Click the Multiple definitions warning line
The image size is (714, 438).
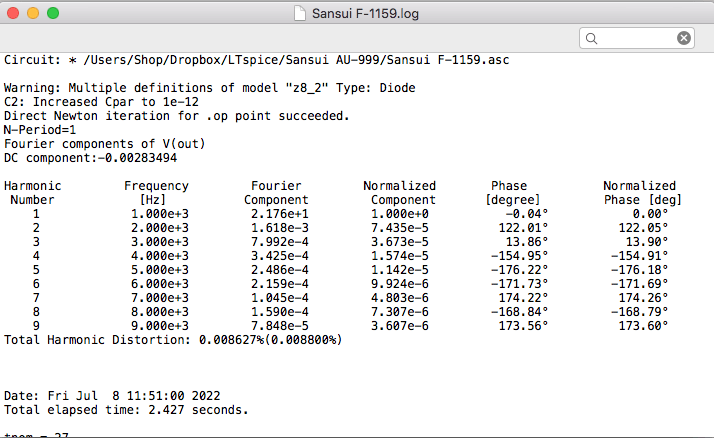(209, 87)
